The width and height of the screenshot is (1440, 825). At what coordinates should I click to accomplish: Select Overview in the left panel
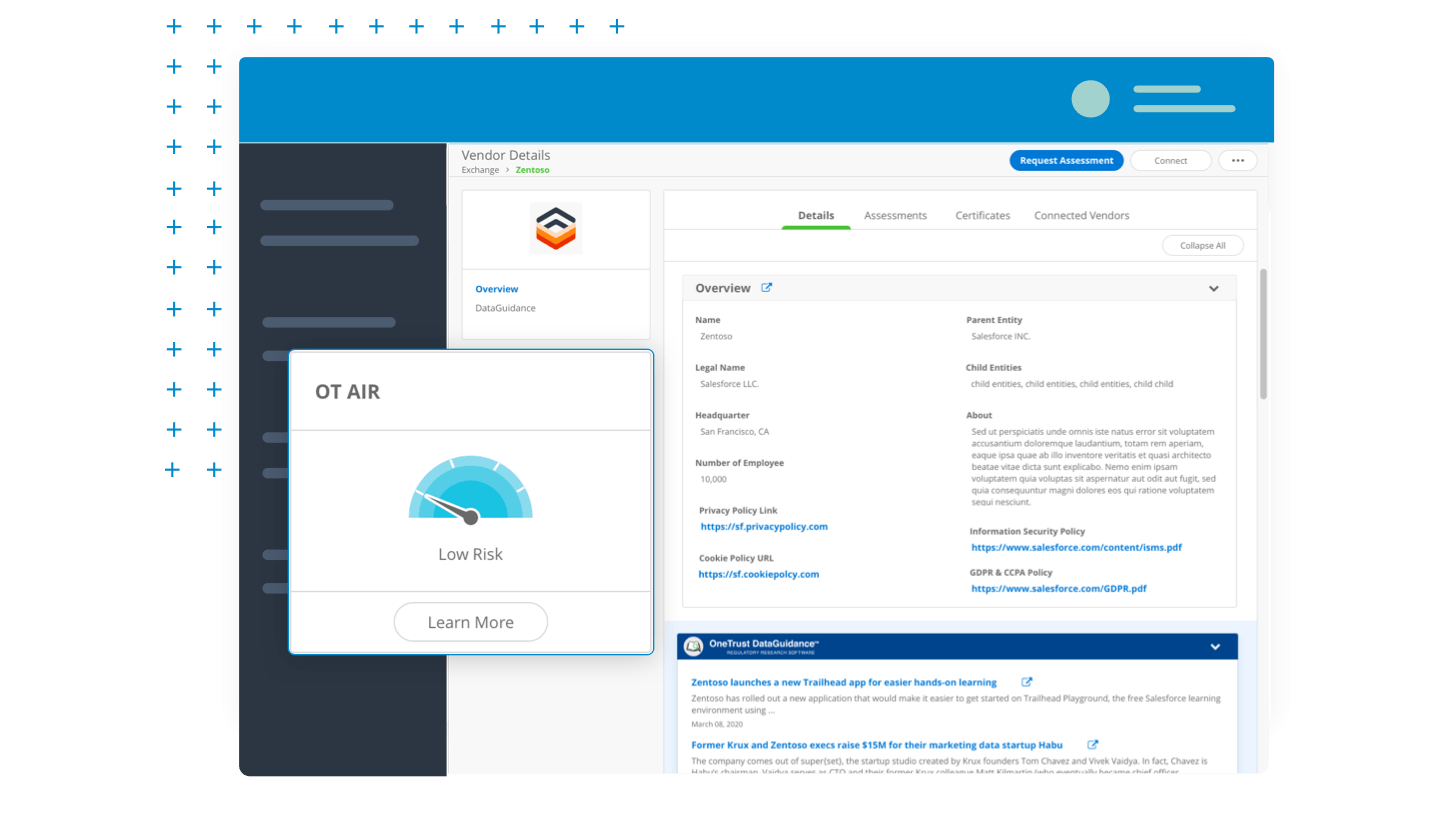coord(497,289)
